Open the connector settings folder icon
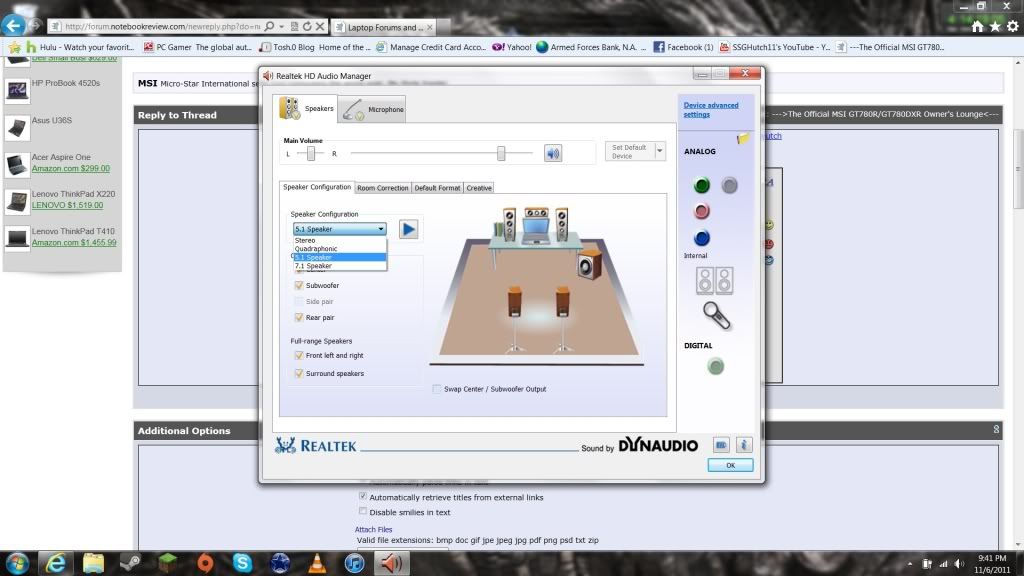Image resolution: width=1024 pixels, height=576 pixels. 743,138
